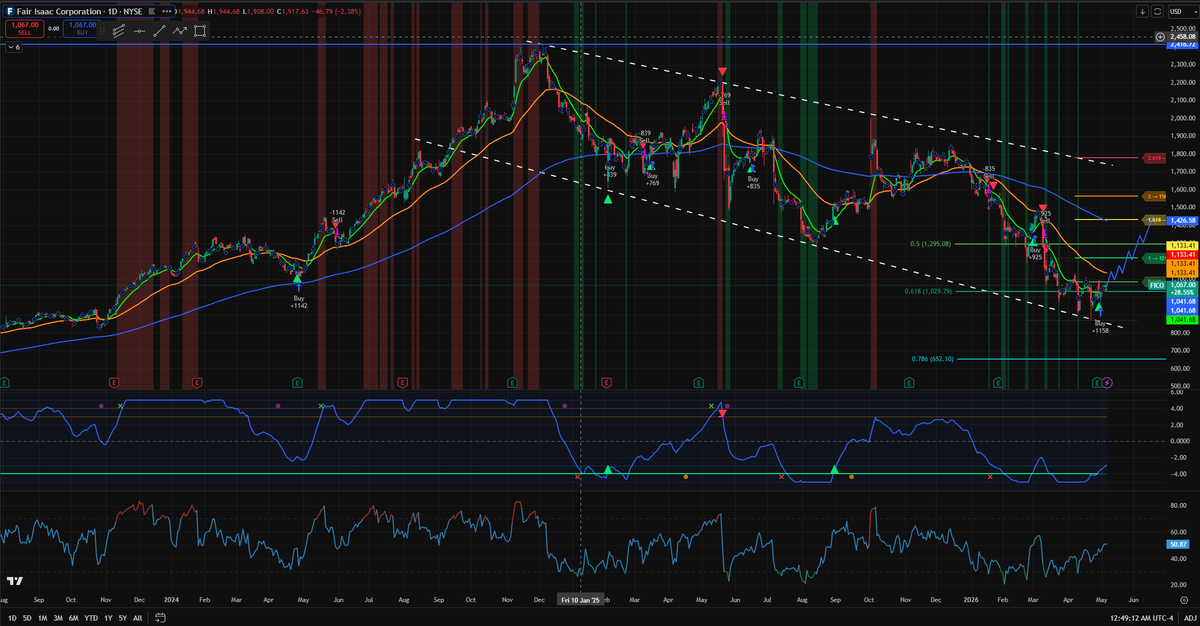This screenshot has height=626, width=1200.
Task: Switch to the 1Y range
Action: [108, 618]
